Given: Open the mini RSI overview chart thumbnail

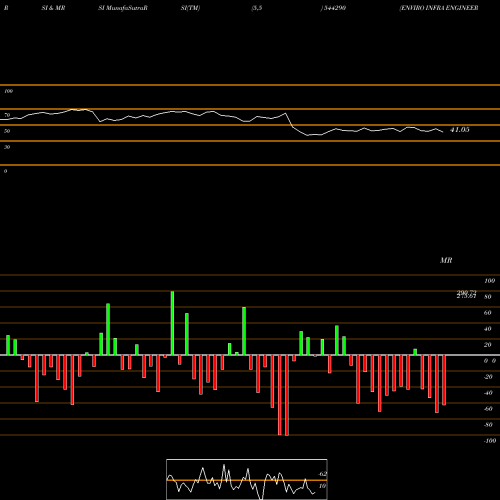Looking at the screenshot, I should [x=247, y=479].
